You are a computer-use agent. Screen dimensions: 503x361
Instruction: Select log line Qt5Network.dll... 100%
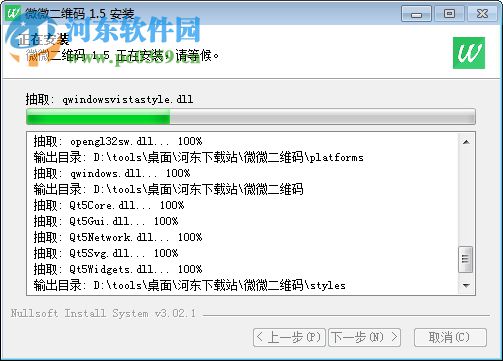tap(118, 237)
